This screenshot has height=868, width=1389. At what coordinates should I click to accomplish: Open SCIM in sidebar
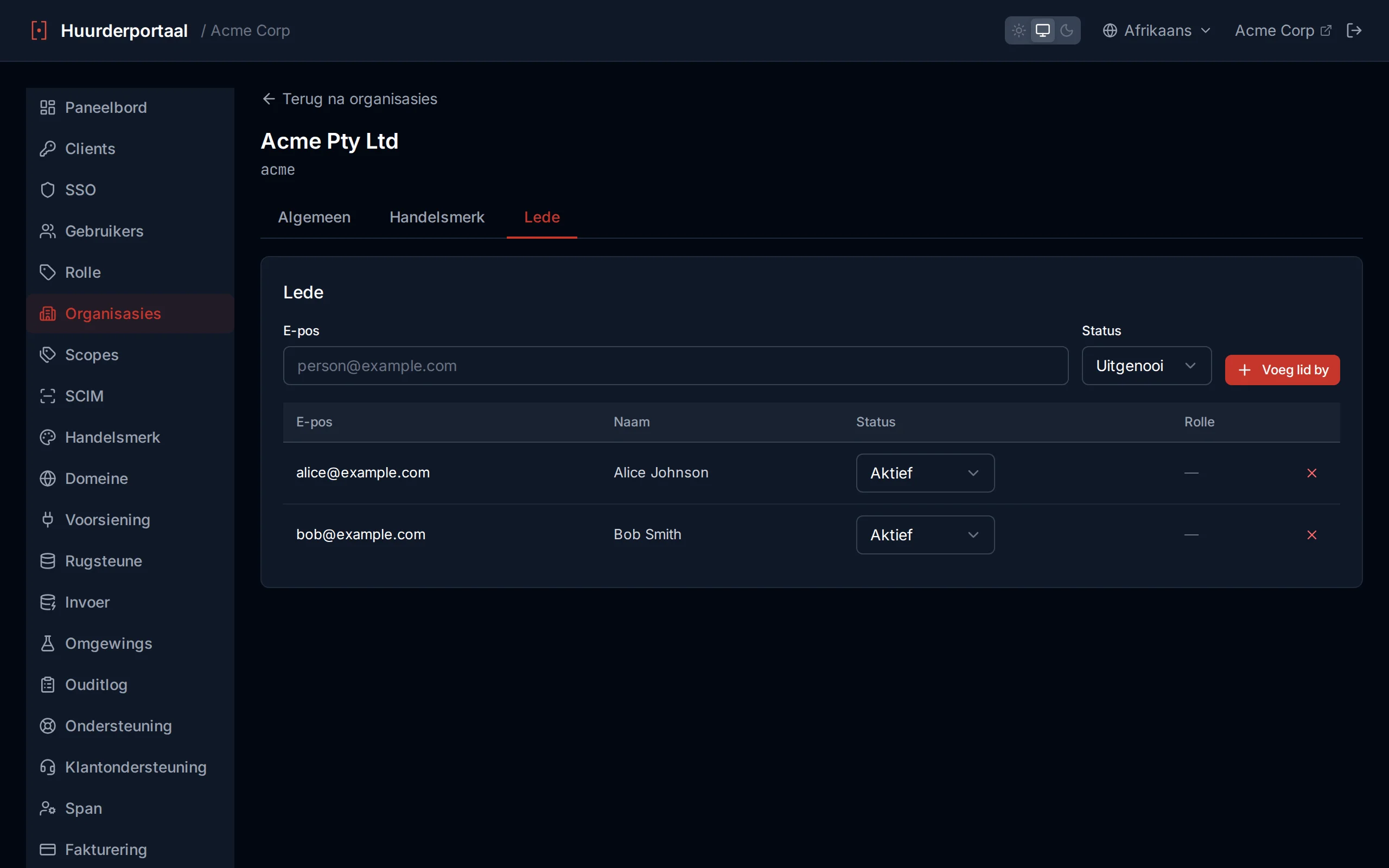[130, 396]
